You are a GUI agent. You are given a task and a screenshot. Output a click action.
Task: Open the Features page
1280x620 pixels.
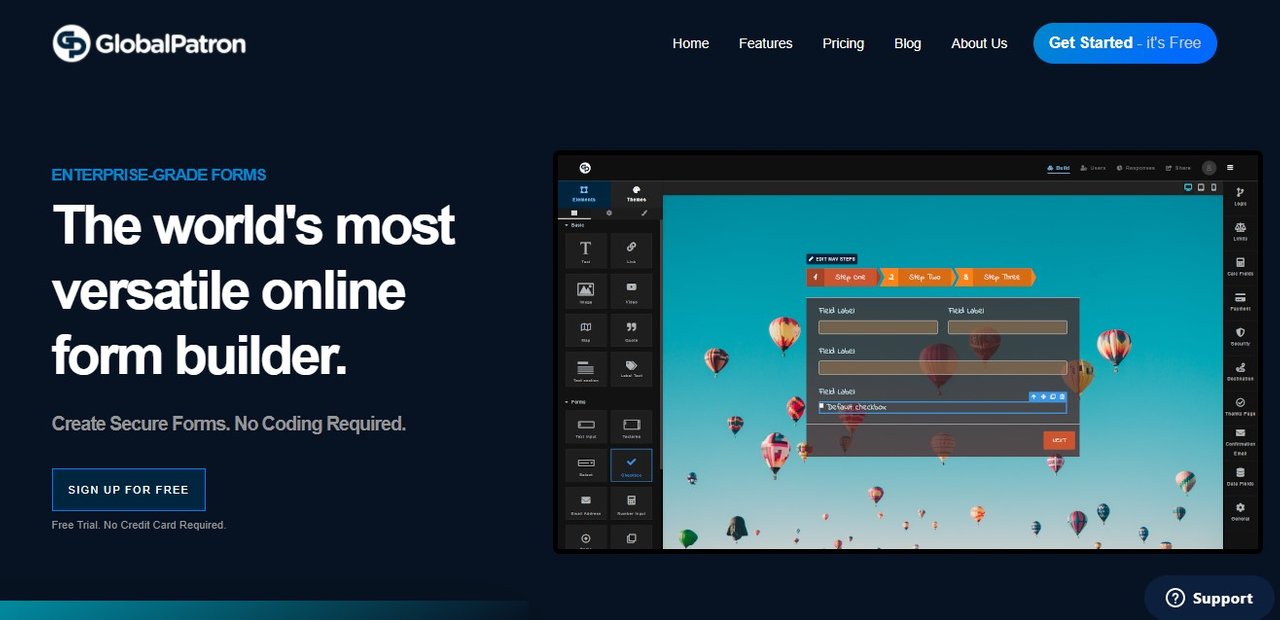pos(766,43)
